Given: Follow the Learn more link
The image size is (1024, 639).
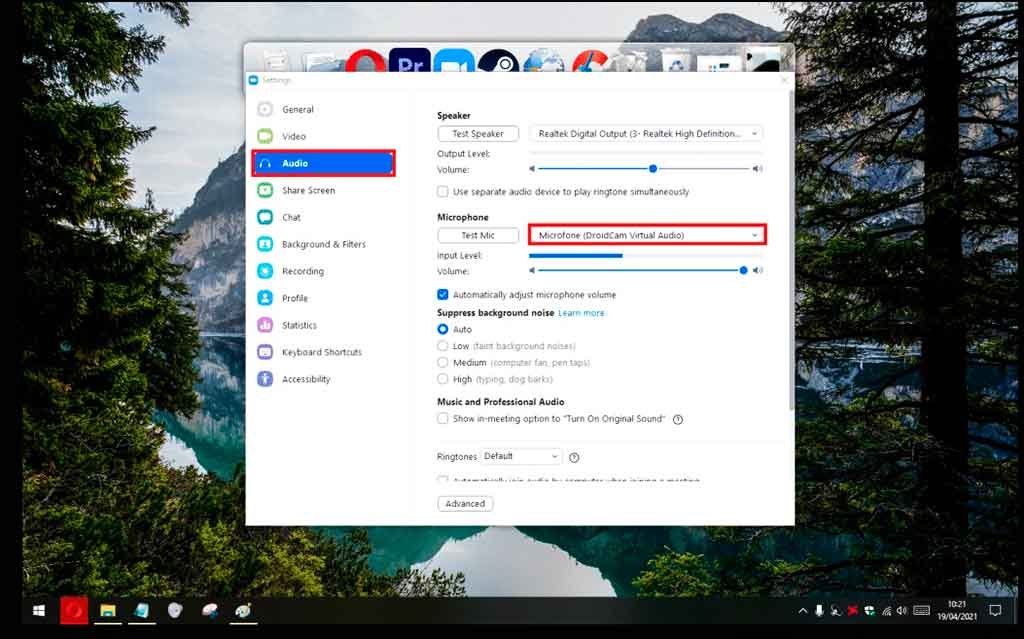Looking at the screenshot, I should click(581, 313).
